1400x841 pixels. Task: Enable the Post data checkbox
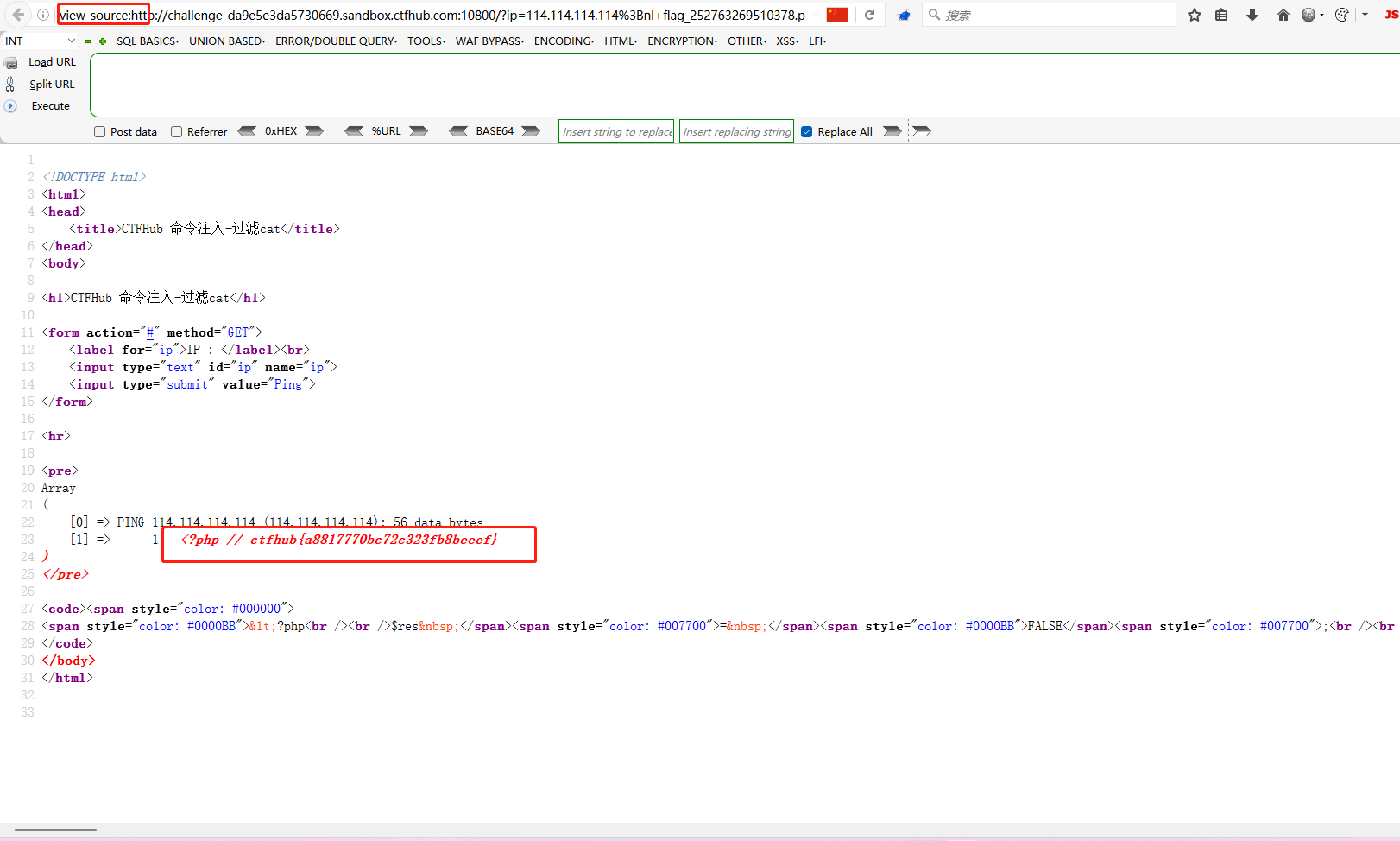(99, 131)
